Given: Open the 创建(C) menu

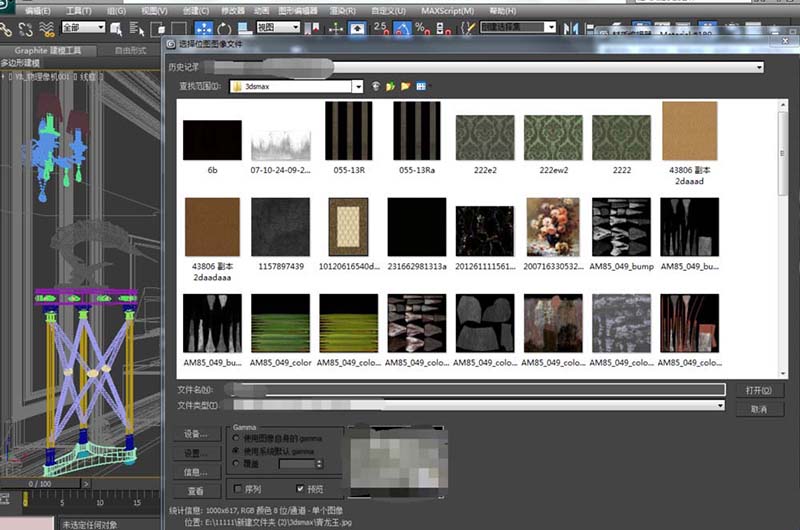Looking at the screenshot, I should point(196,11).
